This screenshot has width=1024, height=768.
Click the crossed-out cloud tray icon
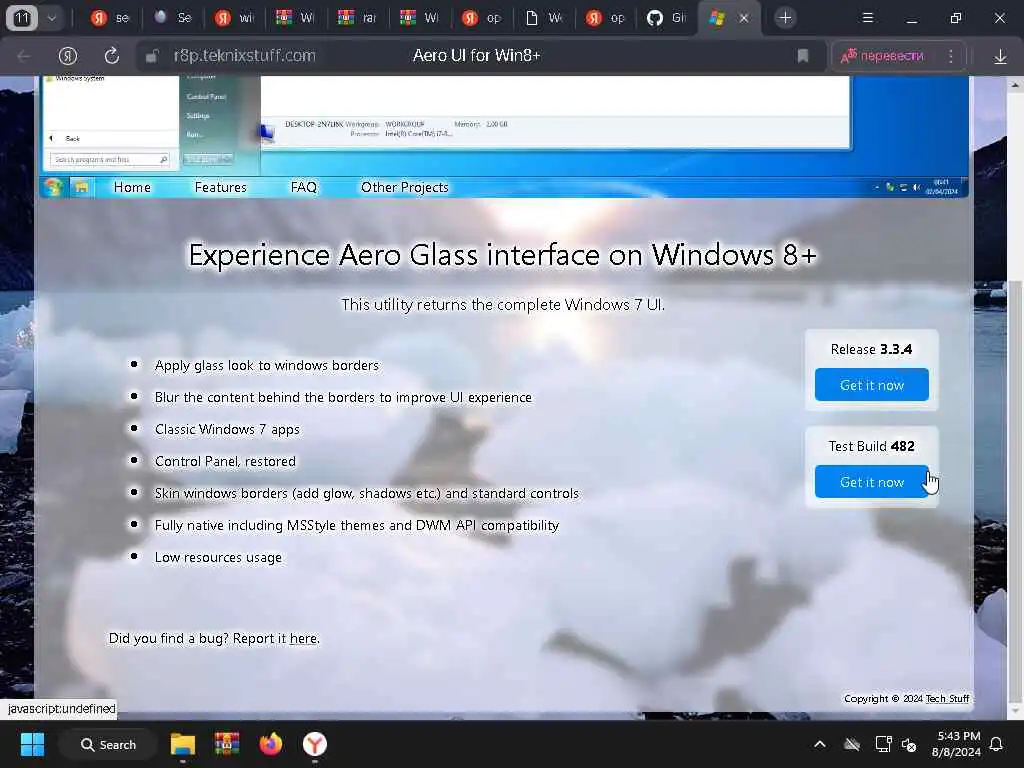[x=852, y=744]
